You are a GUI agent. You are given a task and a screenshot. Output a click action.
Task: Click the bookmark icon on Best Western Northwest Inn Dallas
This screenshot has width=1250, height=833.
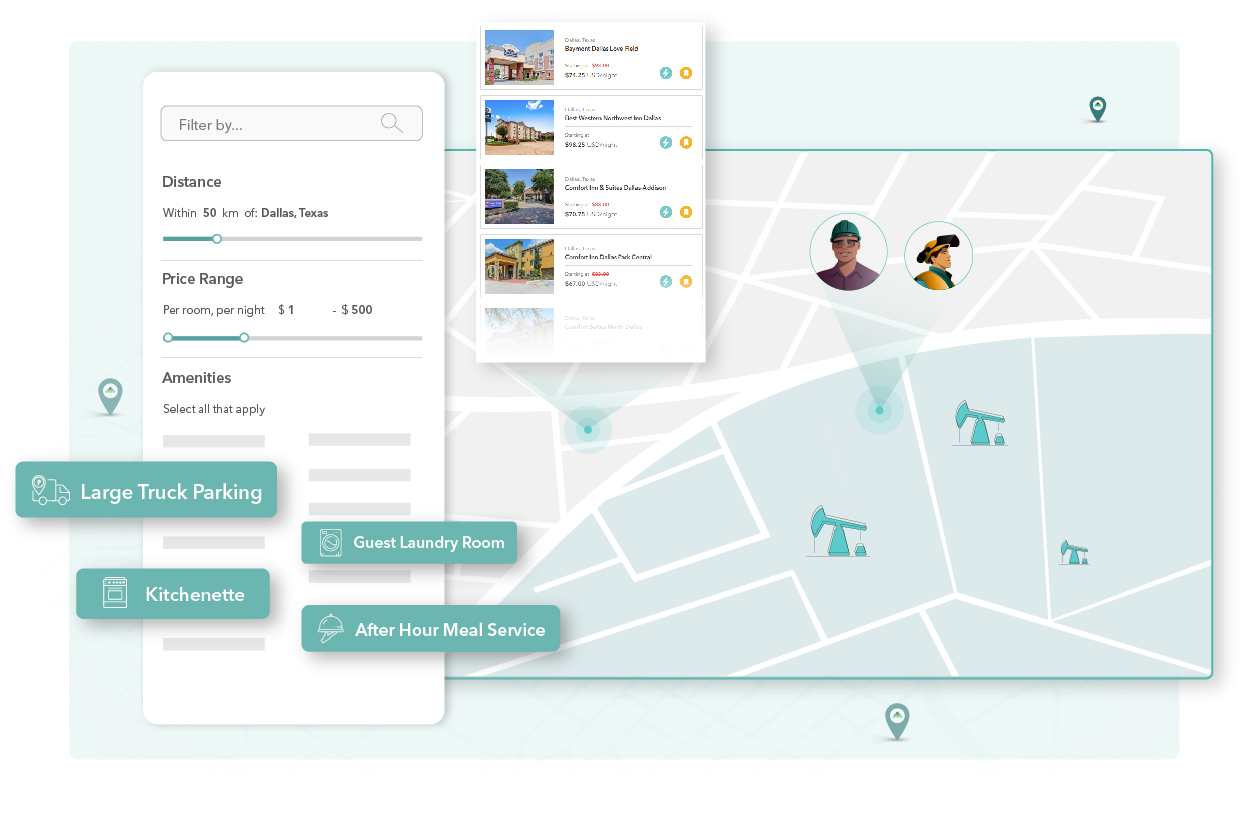coord(685,143)
